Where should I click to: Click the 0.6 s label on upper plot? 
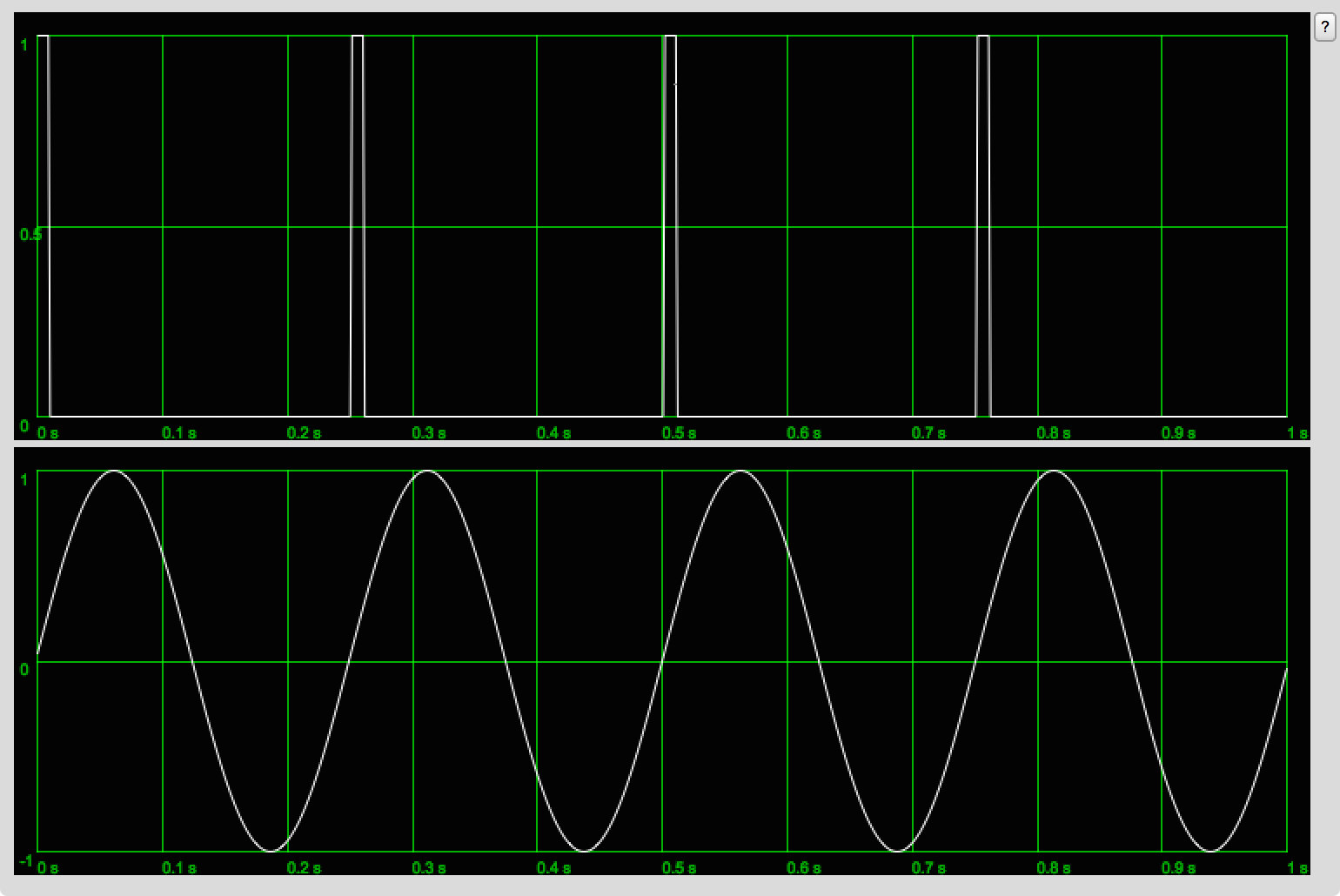coord(804,432)
